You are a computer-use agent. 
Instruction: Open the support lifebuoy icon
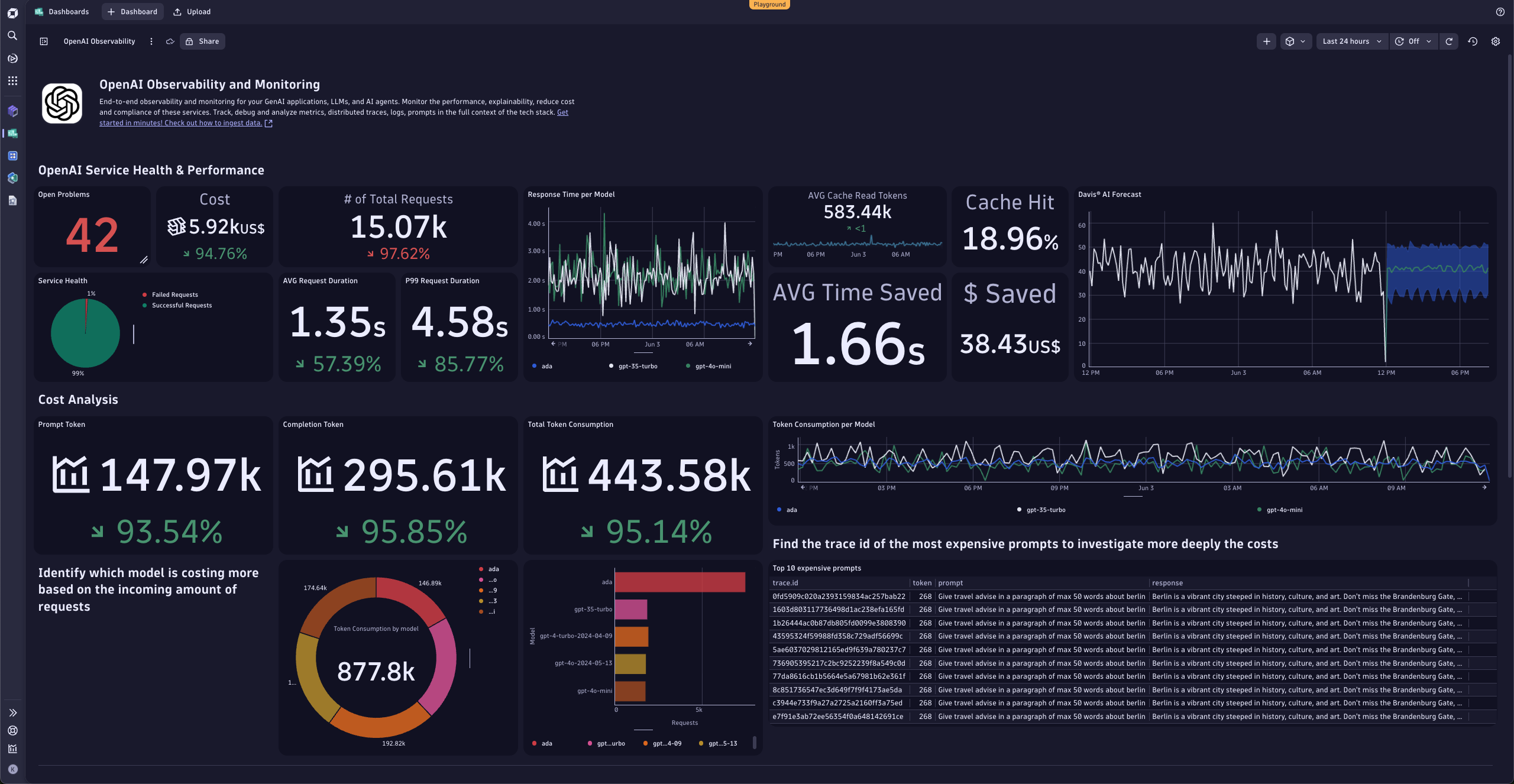tap(12, 731)
